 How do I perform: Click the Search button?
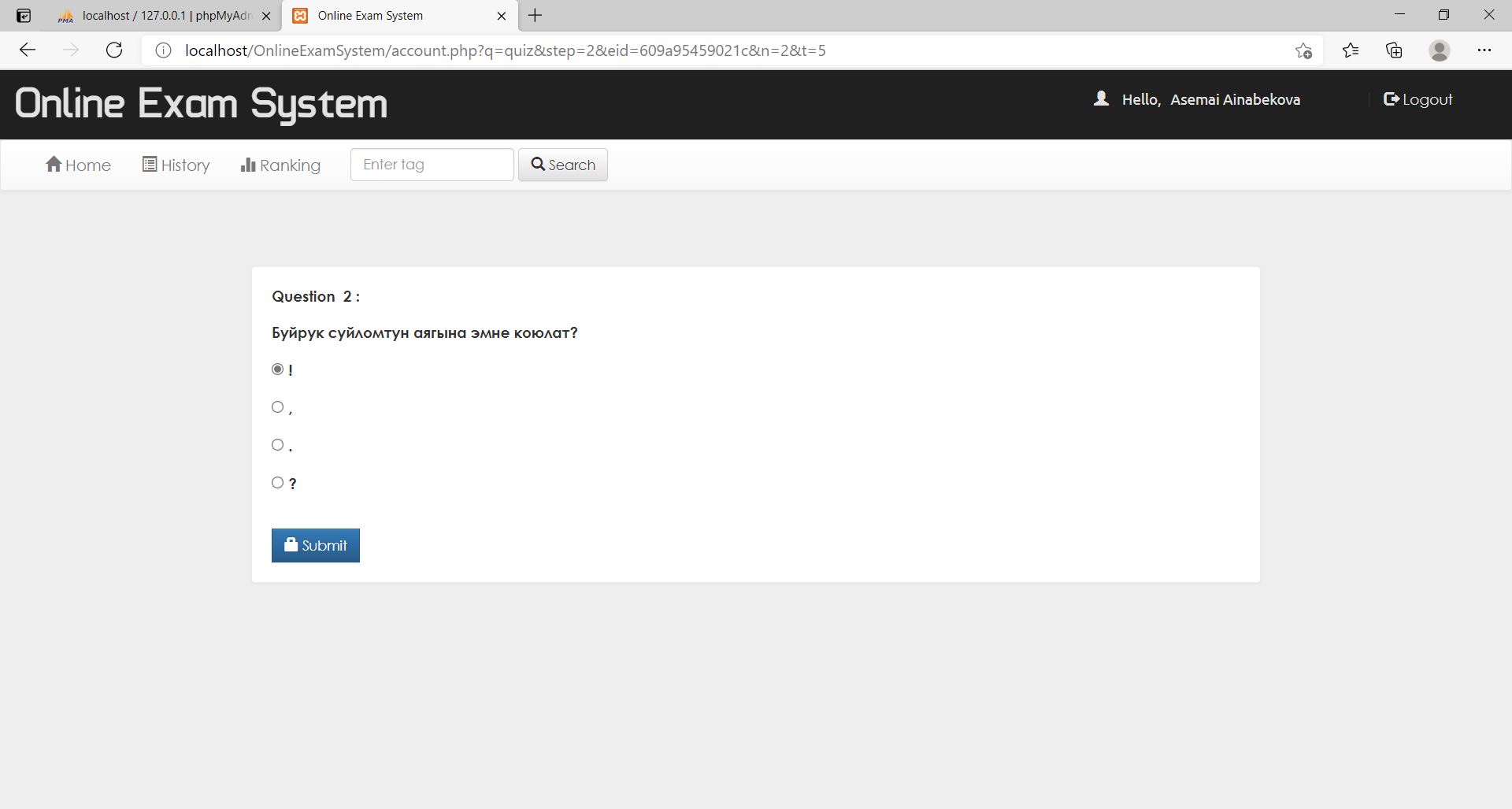(x=563, y=165)
